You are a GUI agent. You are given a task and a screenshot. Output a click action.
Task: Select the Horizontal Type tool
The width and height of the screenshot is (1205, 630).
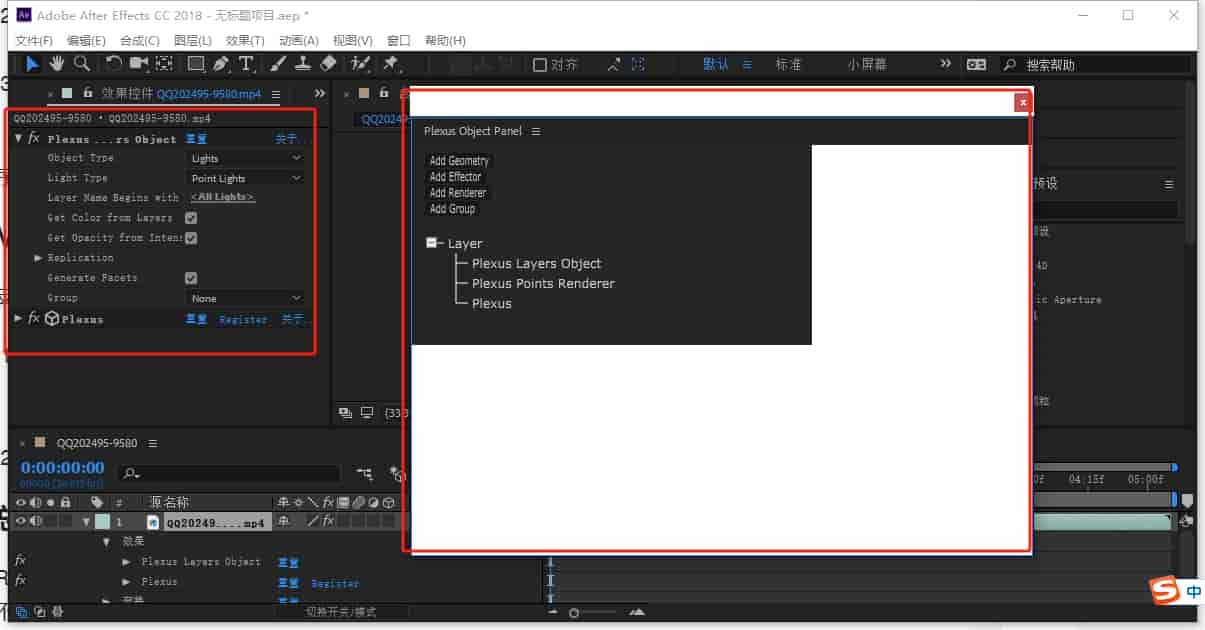coord(246,64)
